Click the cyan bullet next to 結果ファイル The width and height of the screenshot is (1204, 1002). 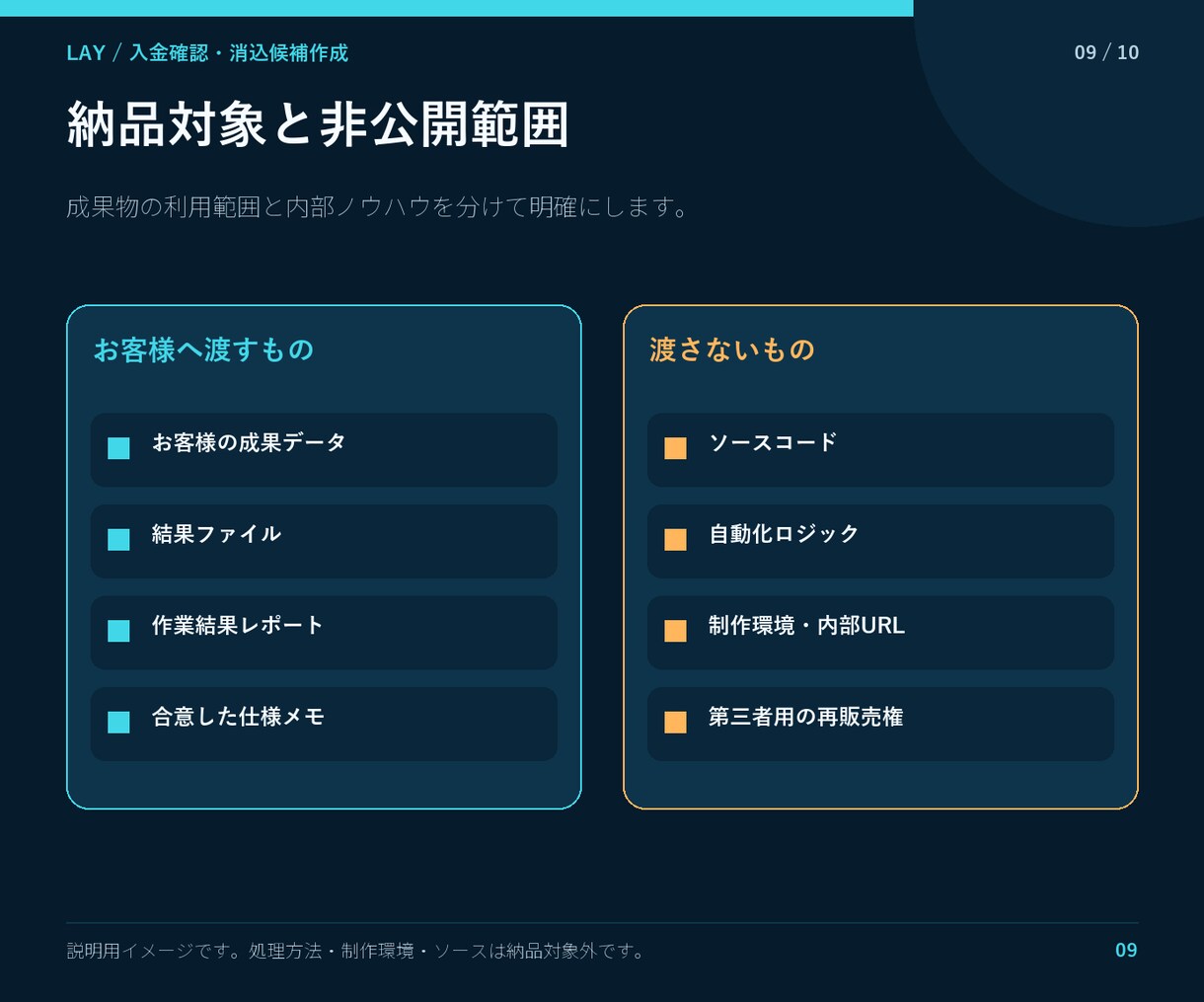point(118,540)
